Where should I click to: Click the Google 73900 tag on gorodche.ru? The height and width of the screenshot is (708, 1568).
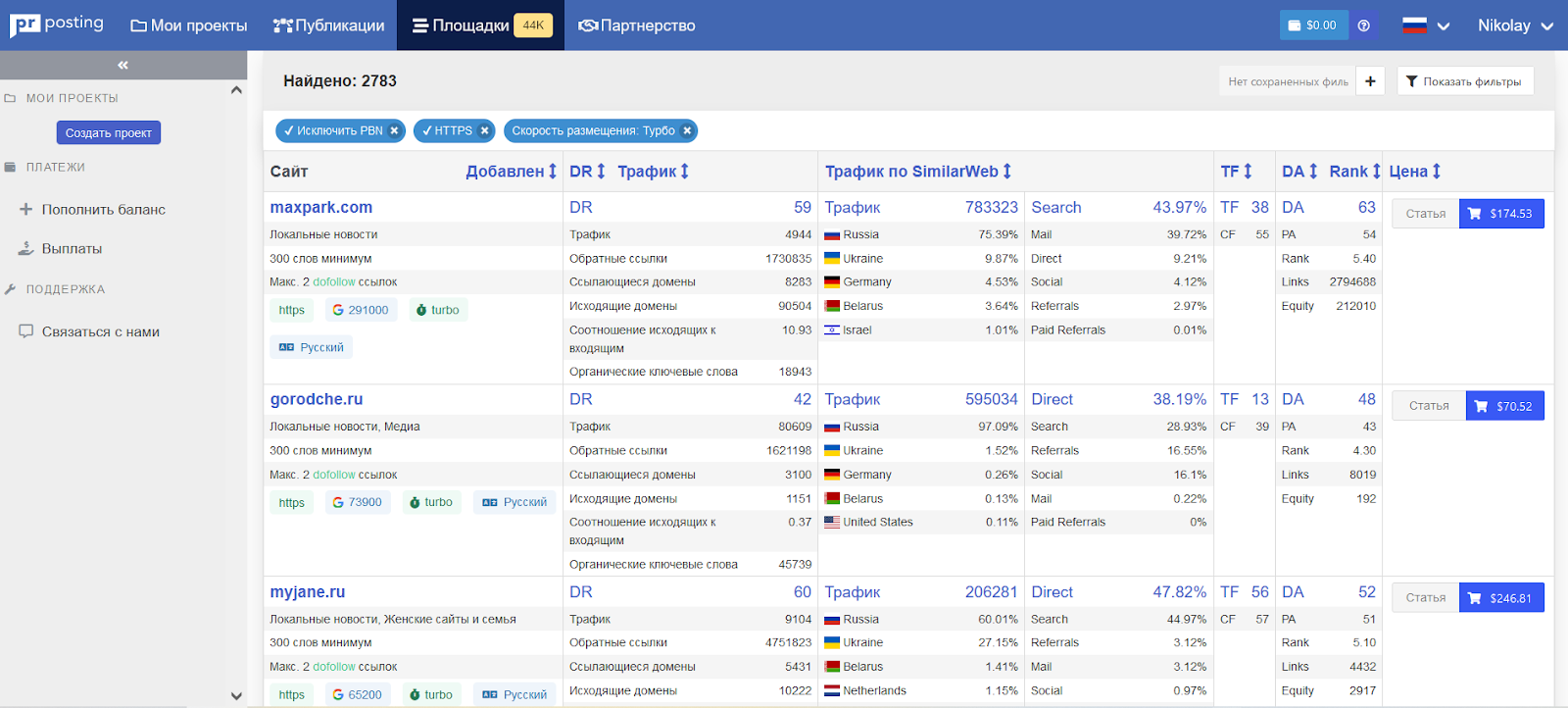coord(357,502)
